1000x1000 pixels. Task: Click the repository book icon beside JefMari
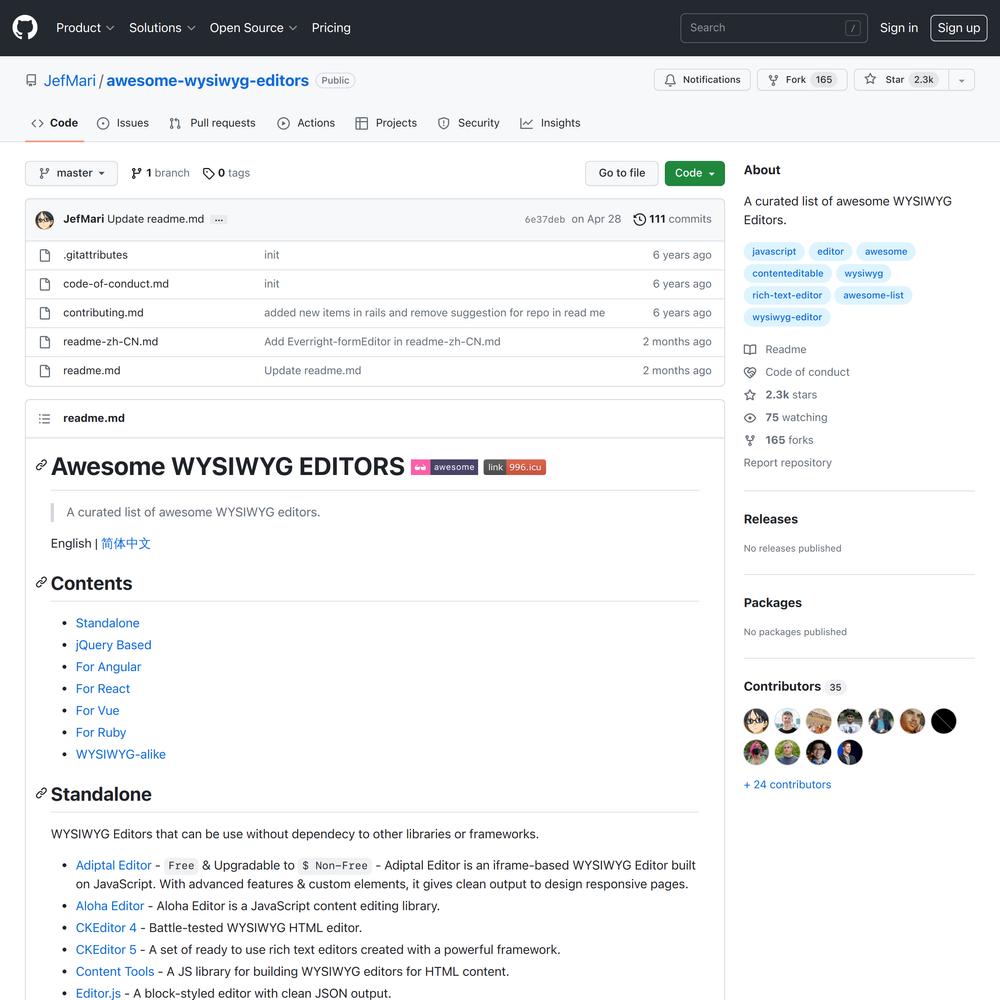tap(31, 80)
